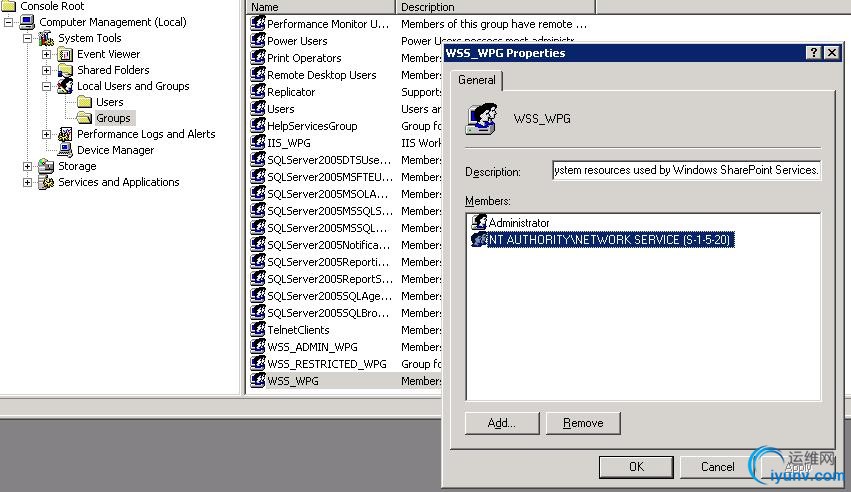Click the Shared Folders icon
Screen dimensions: 851x492
65,70
